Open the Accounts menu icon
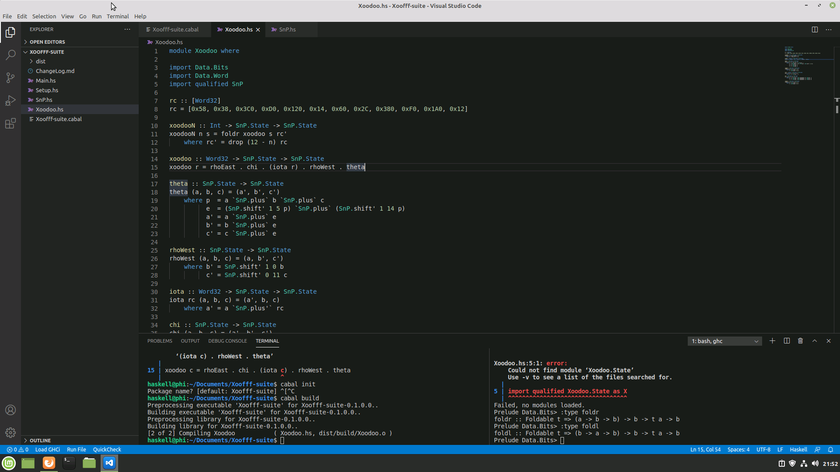 (10, 410)
